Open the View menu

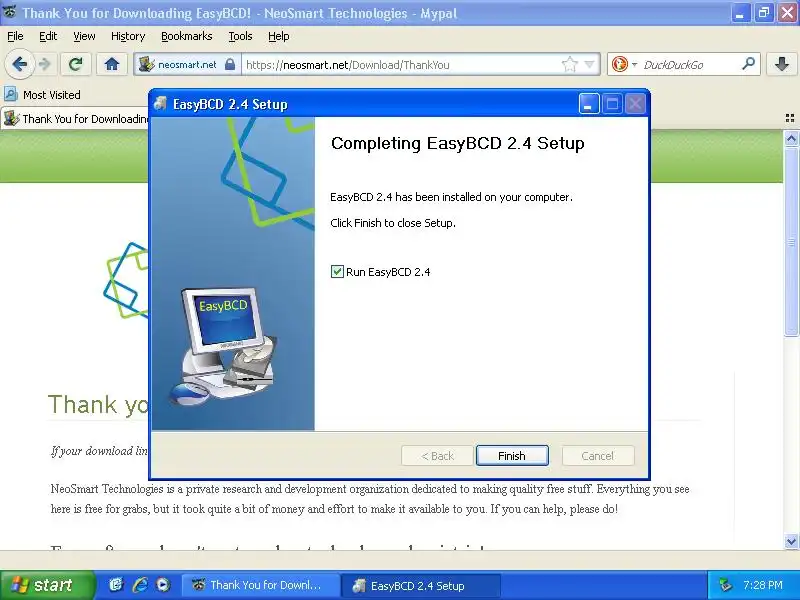click(x=84, y=36)
